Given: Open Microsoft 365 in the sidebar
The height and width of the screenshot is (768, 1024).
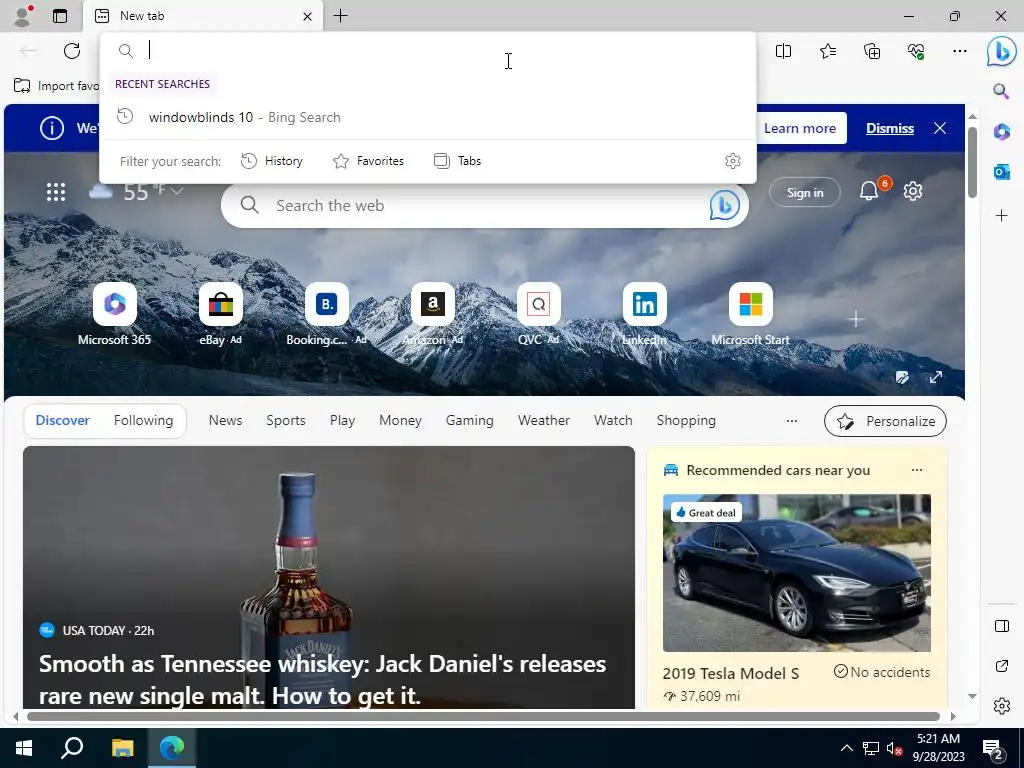Looking at the screenshot, I should pyautogui.click(x=1001, y=131).
